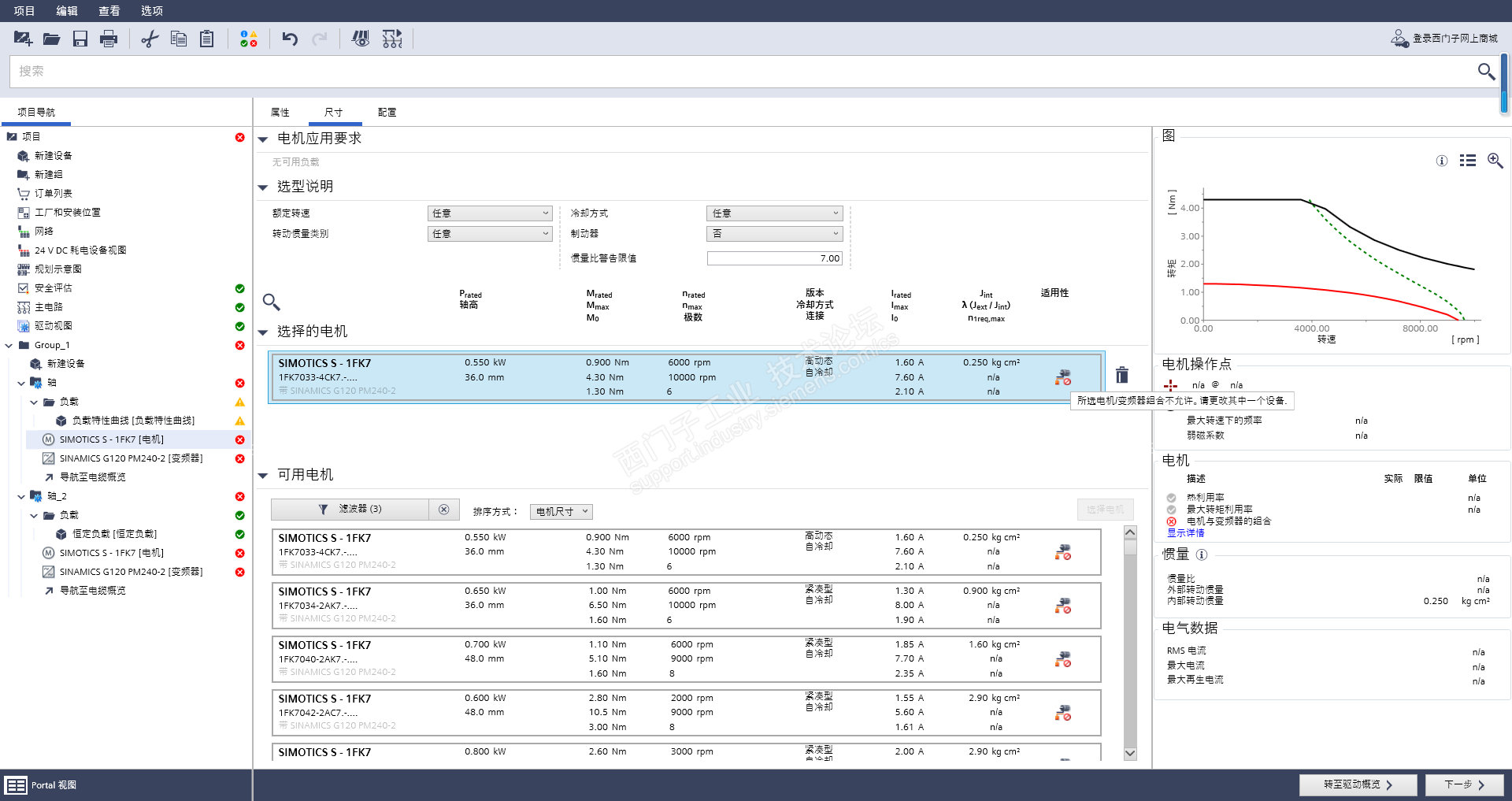1512x801 pixels.
Task: Copy the selected item
Action: pyautogui.click(x=179, y=39)
